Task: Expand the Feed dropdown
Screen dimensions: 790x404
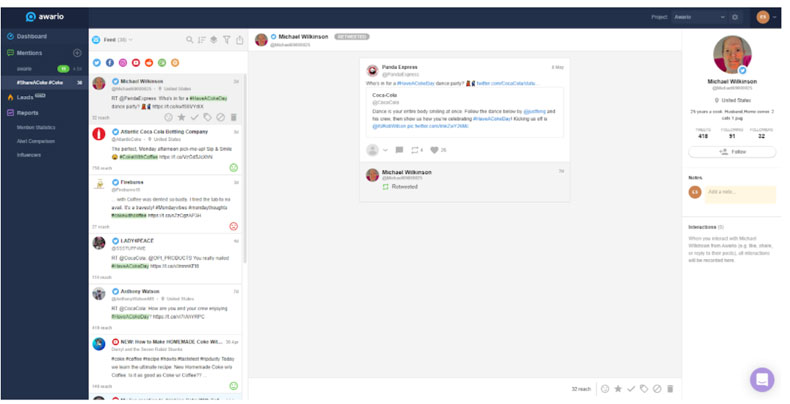Action: (118, 40)
